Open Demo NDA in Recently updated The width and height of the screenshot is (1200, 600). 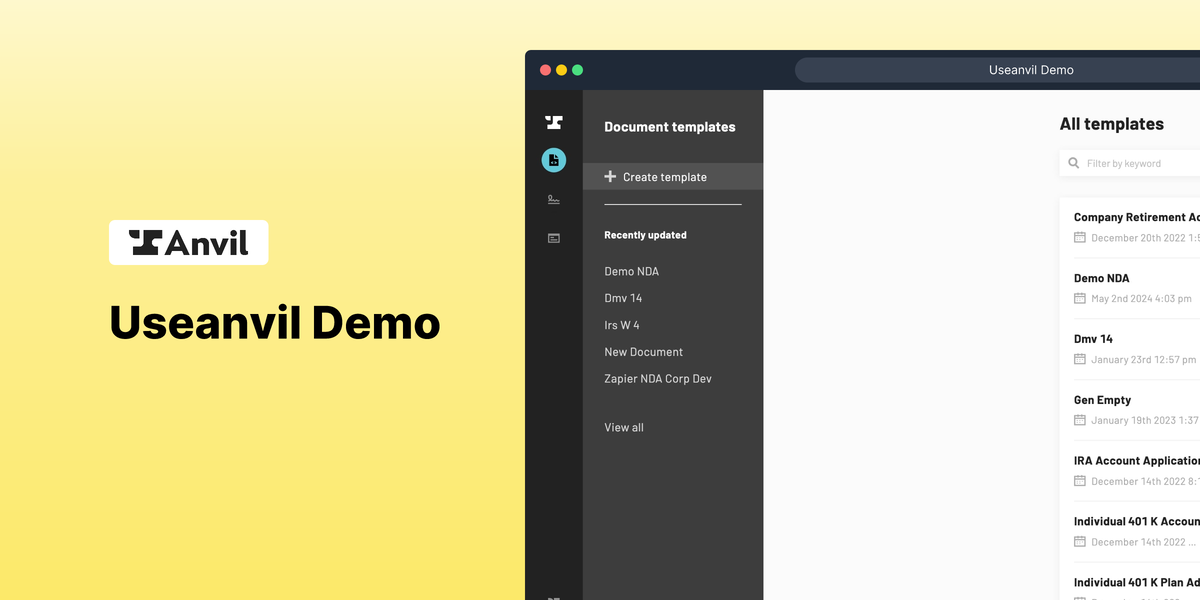click(x=631, y=272)
